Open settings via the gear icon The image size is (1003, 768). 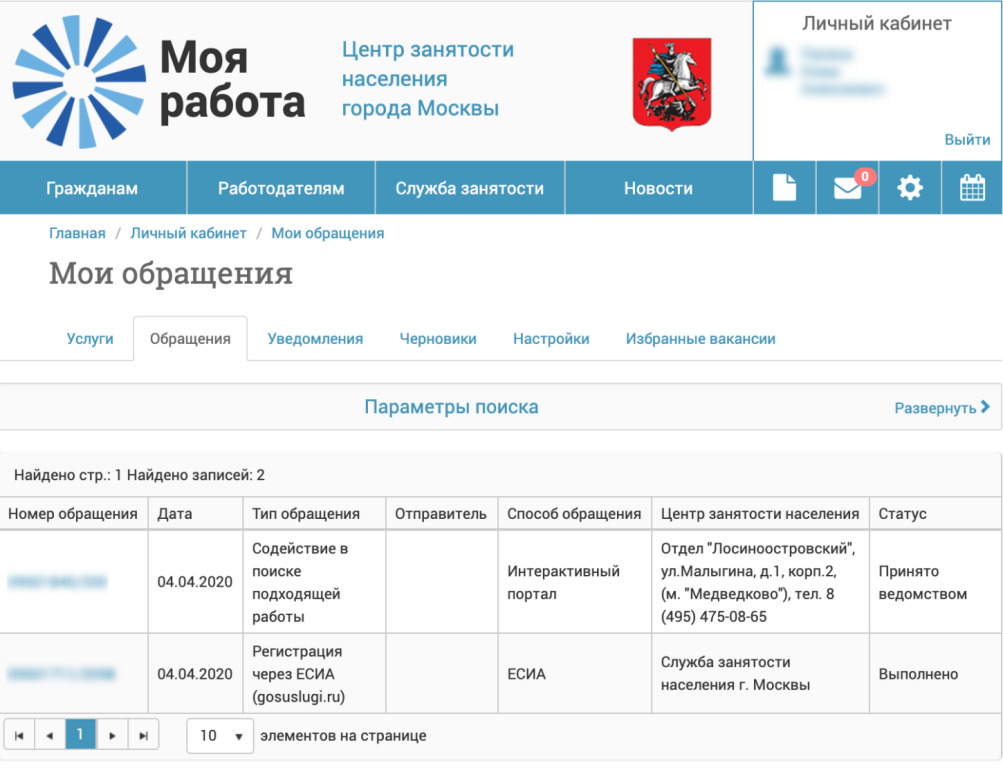(x=910, y=188)
